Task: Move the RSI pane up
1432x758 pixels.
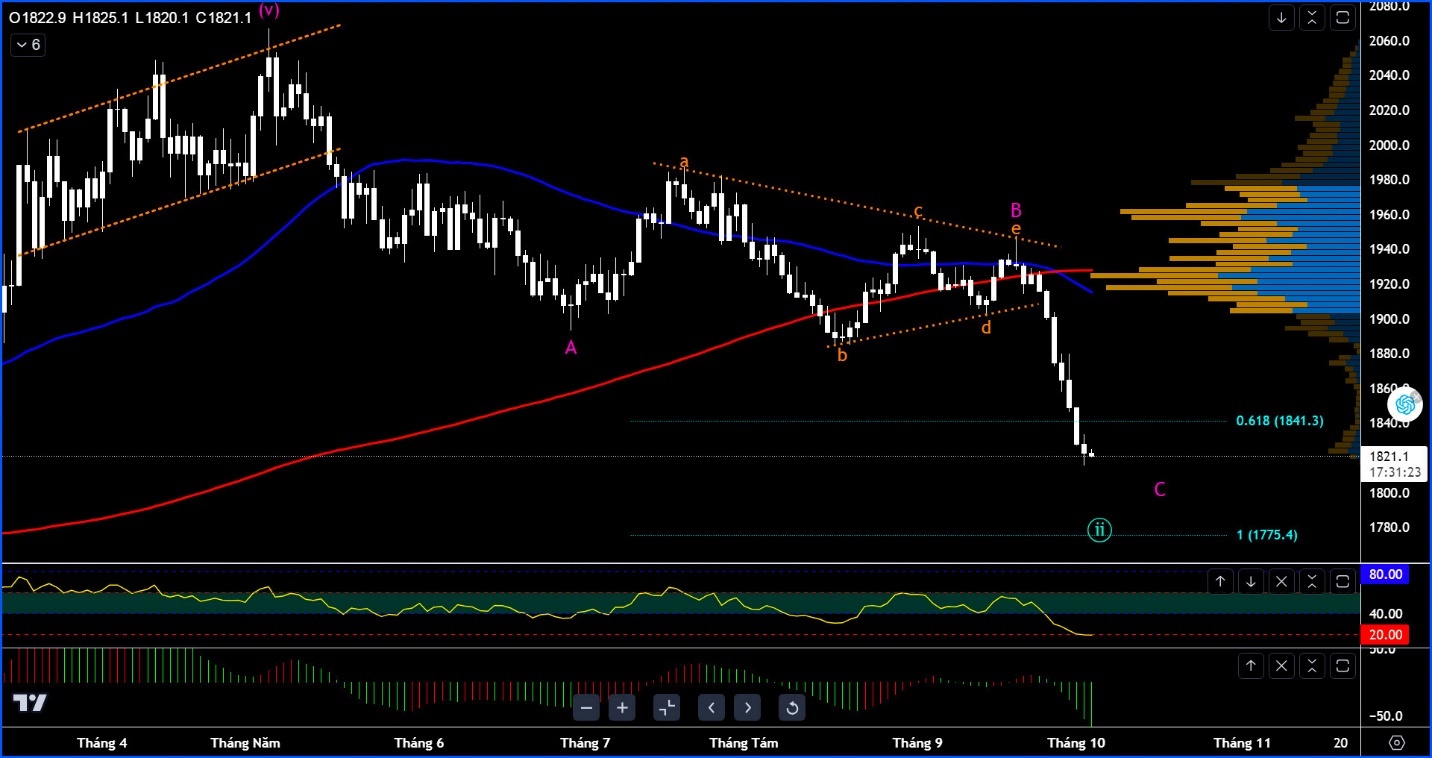Action: [x=1220, y=581]
